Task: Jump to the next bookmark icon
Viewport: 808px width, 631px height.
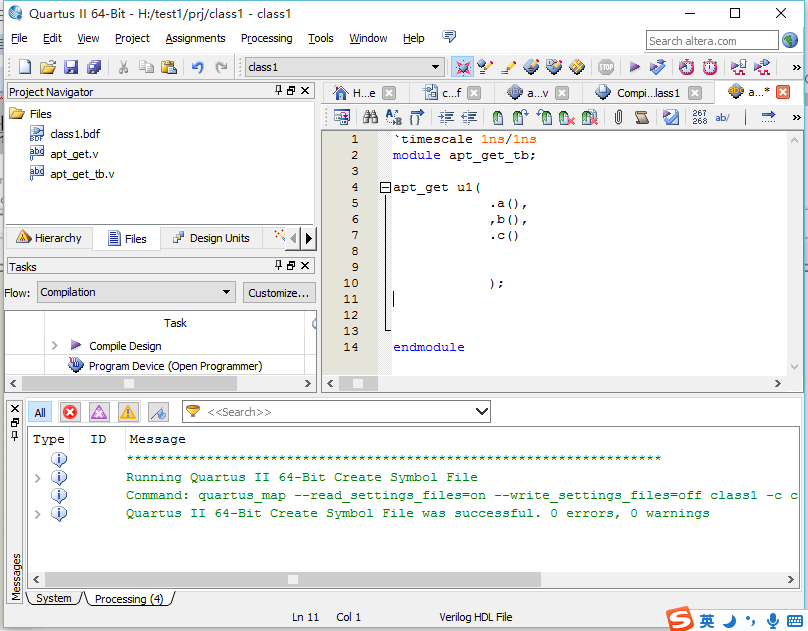Action: [520, 117]
